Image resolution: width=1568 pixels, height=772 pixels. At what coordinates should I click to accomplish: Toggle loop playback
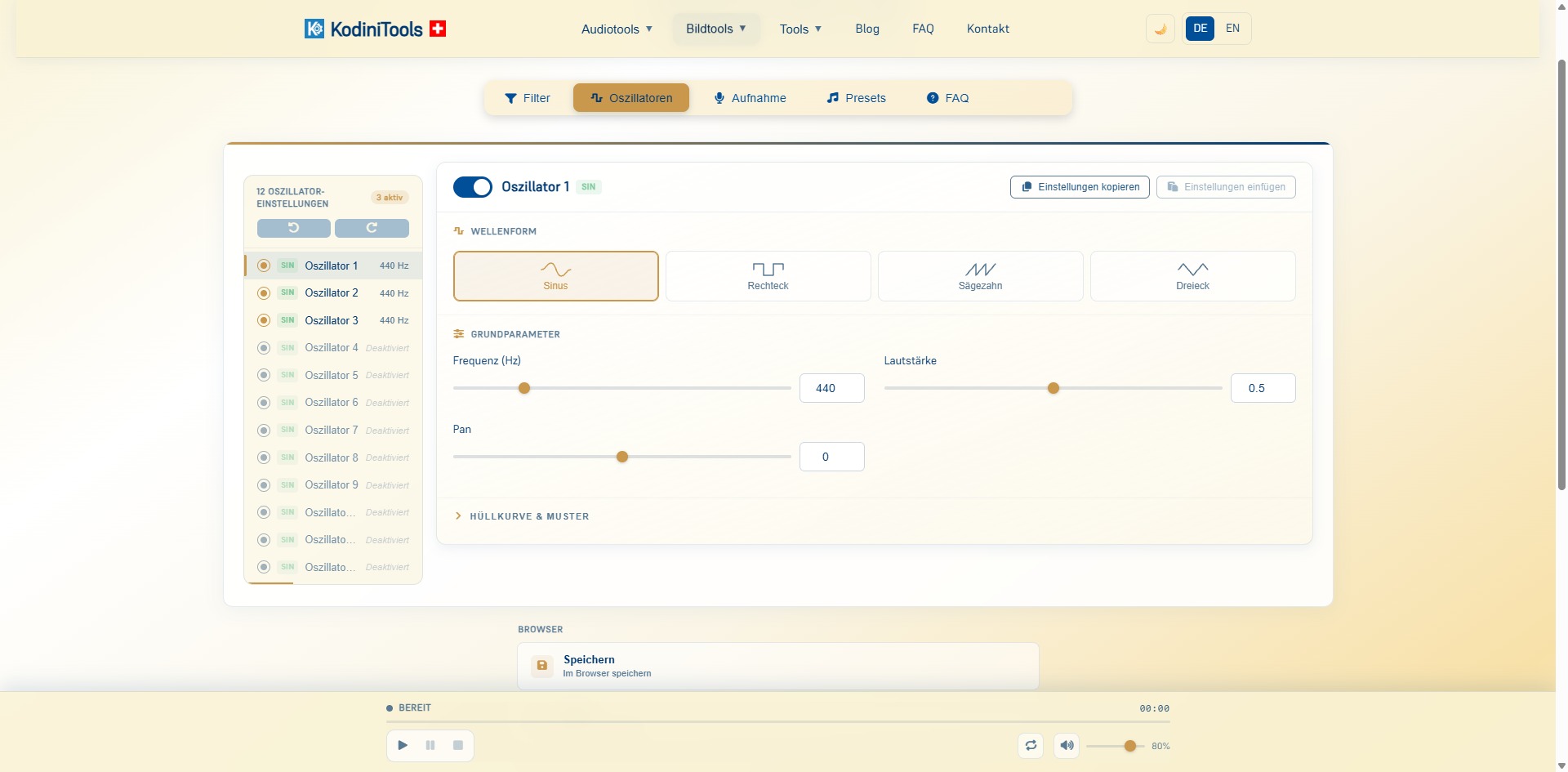point(1031,745)
